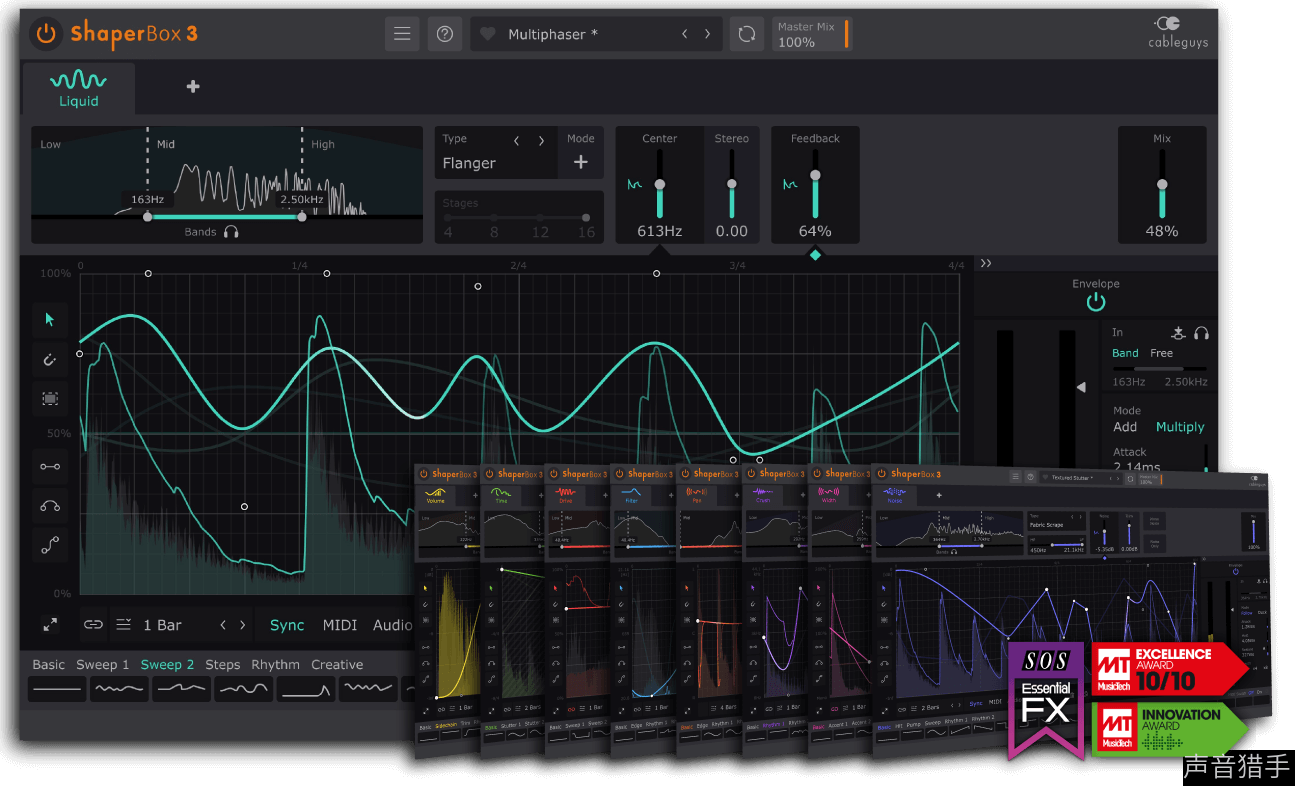Image resolution: width=1300 pixels, height=786 pixels.
Task: Open the Rhythm wave presets tab
Action: pyautogui.click(x=276, y=664)
